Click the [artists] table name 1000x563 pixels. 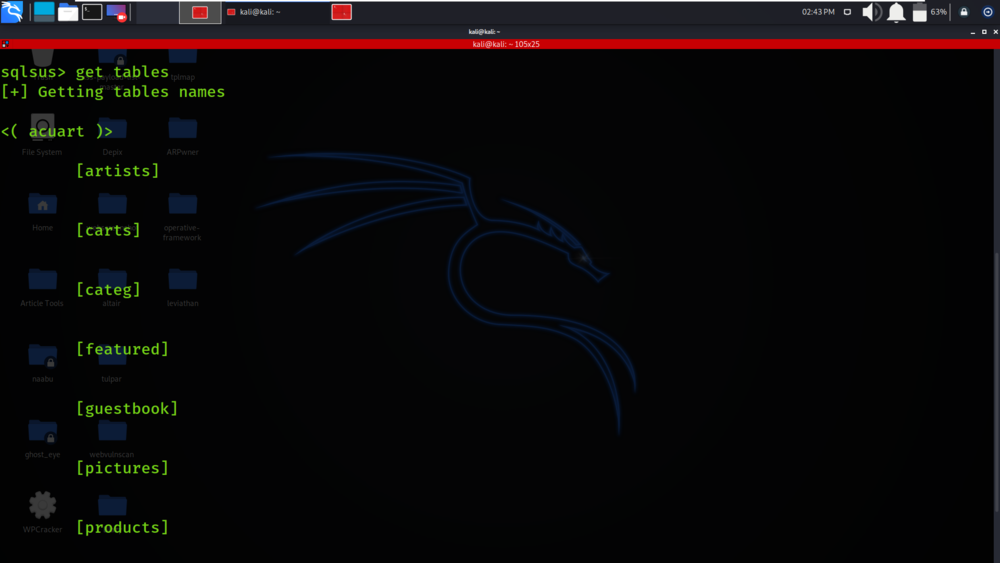coord(117,171)
